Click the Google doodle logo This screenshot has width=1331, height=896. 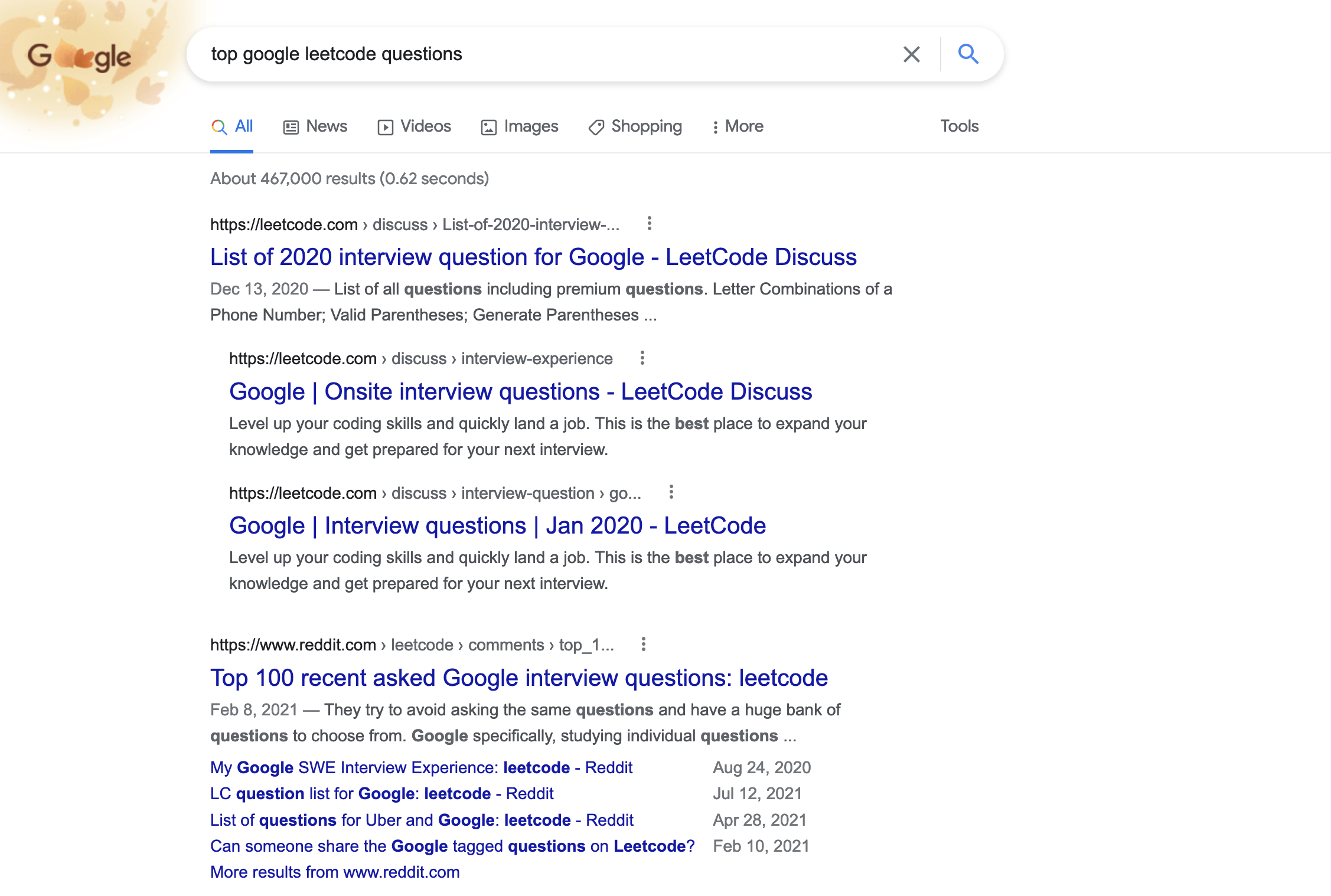[79, 57]
